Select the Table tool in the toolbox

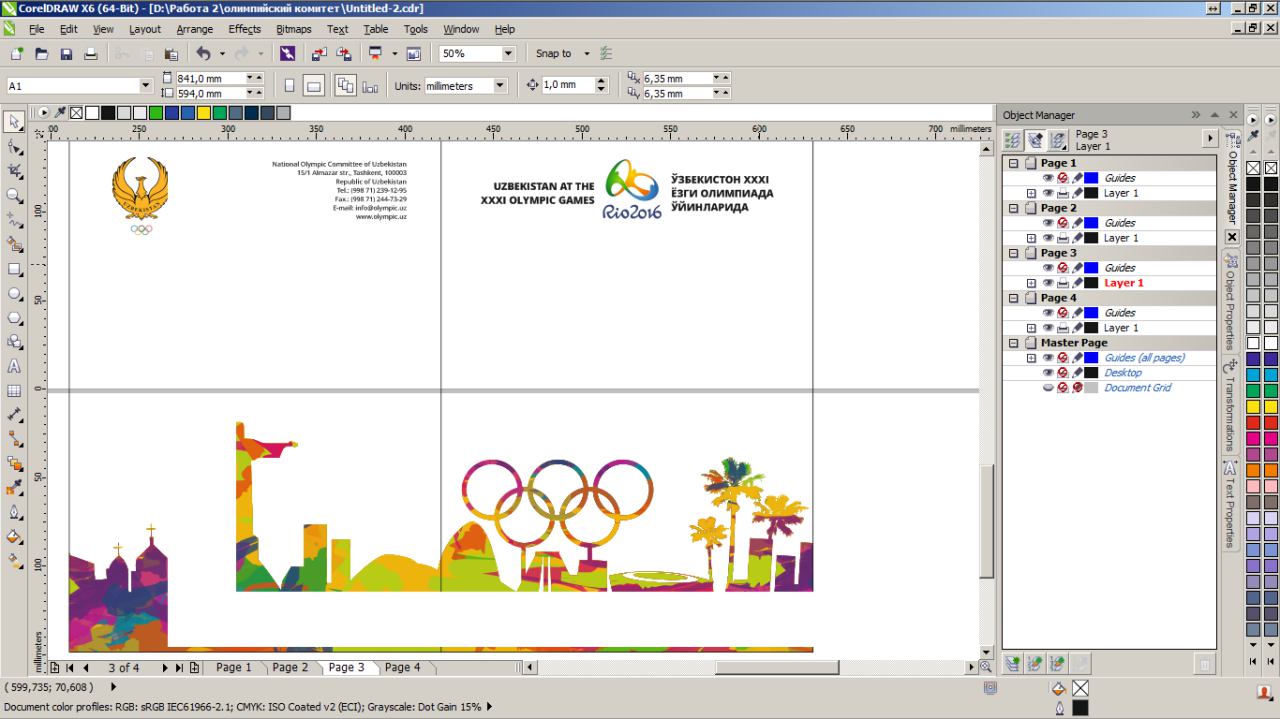15,391
